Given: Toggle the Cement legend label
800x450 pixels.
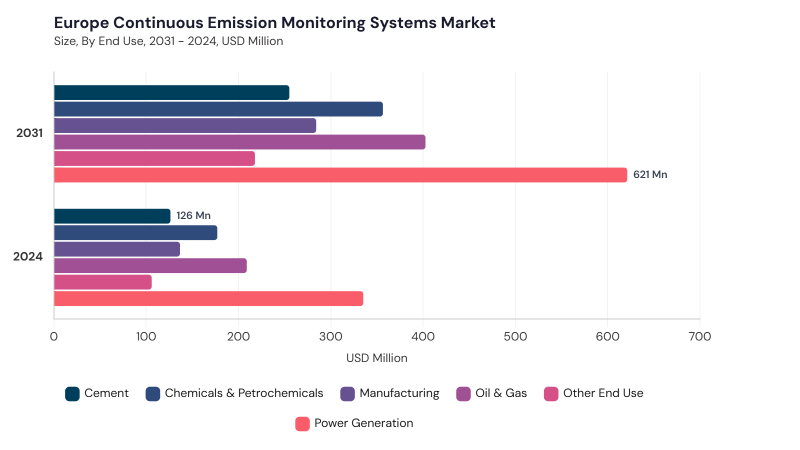Looking at the screenshot, I should tap(106, 393).
